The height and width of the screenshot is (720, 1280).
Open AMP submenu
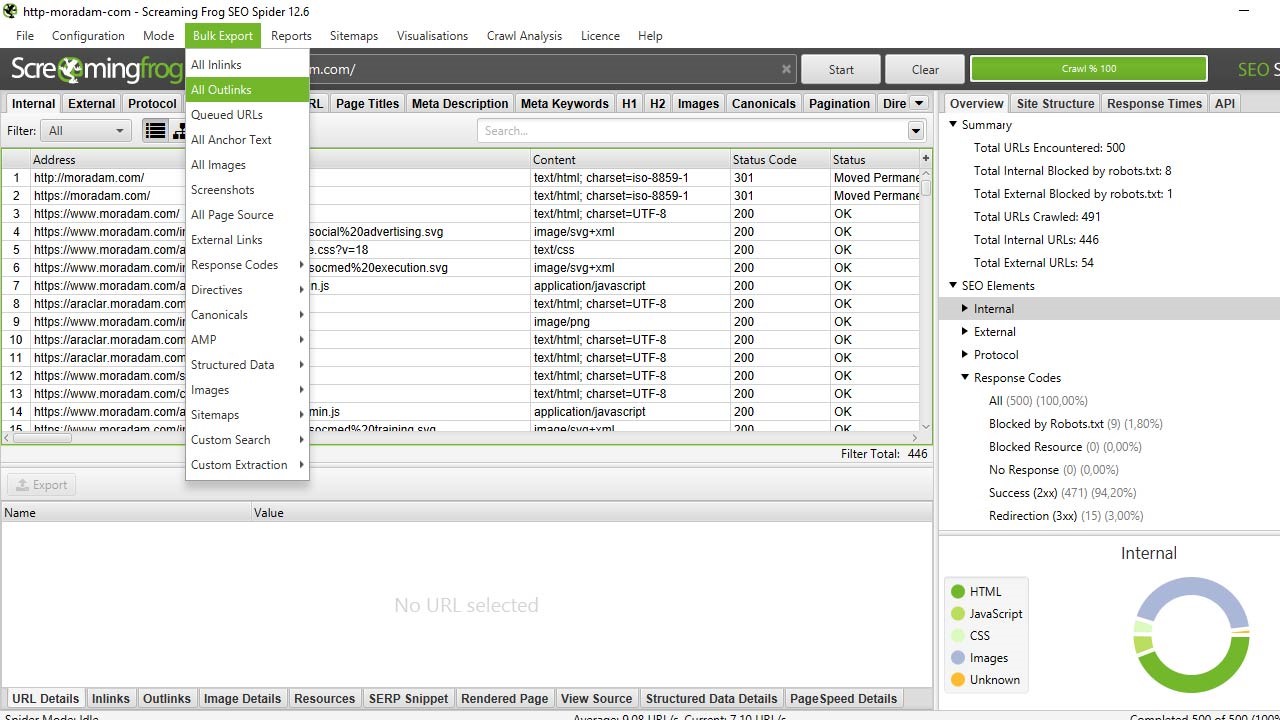[247, 340]
